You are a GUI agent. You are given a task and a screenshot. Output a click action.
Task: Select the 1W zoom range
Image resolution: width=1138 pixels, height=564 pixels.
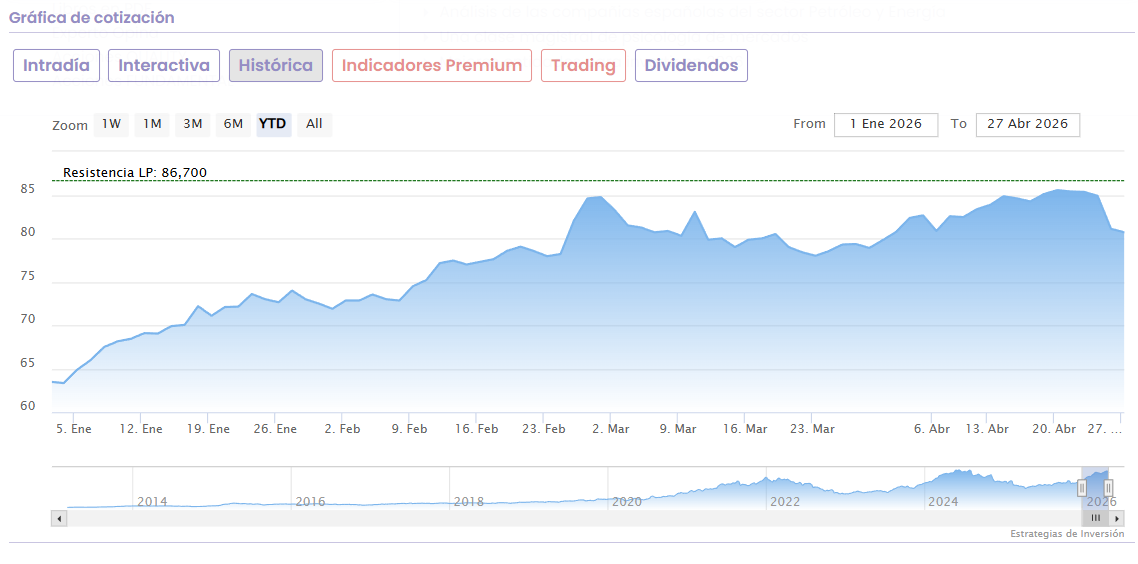pyautogui.click(x=111, y=124)
